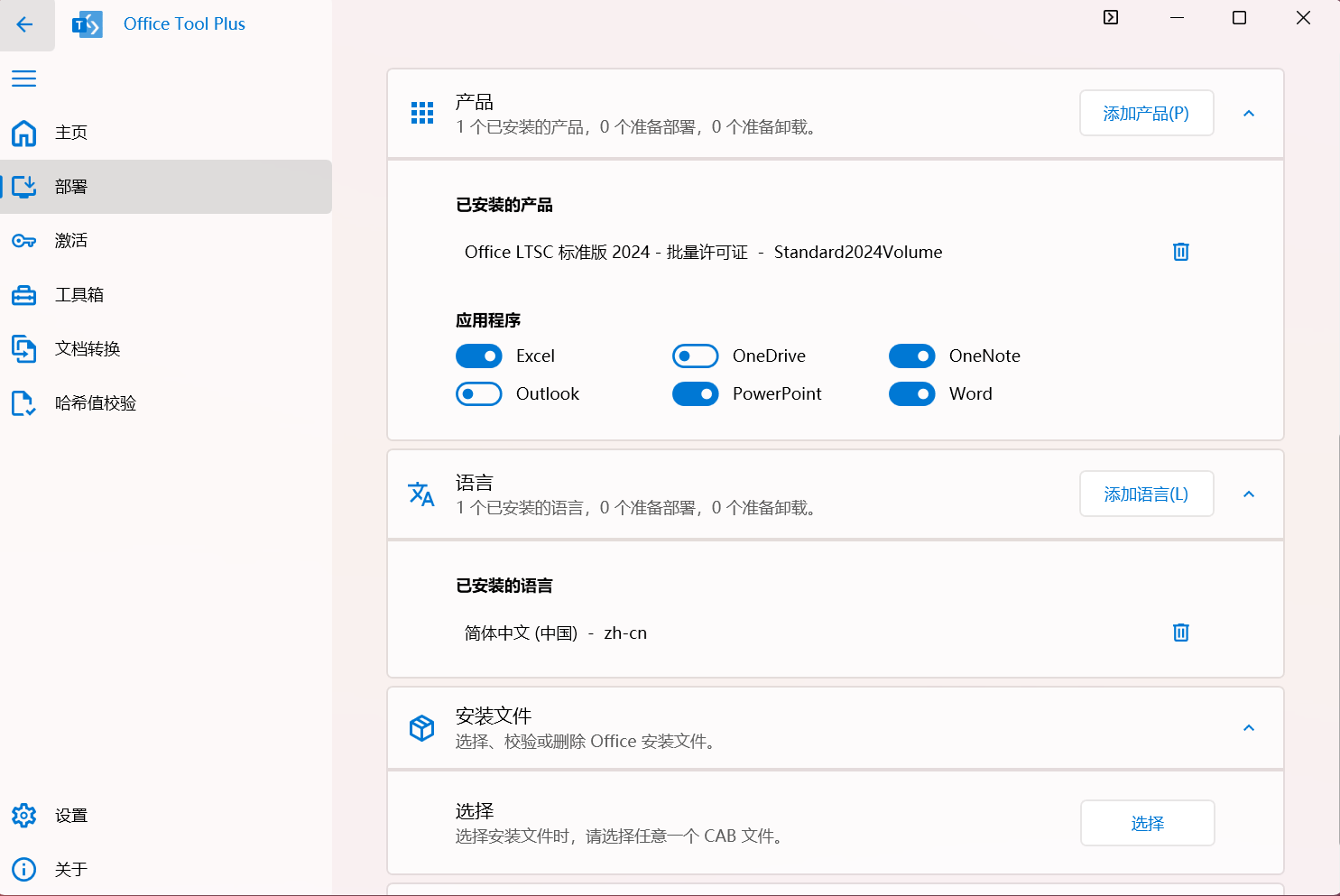Click the Office Tool Plus title text
This screenshot has width=1340, height=896.
(184, 24)
